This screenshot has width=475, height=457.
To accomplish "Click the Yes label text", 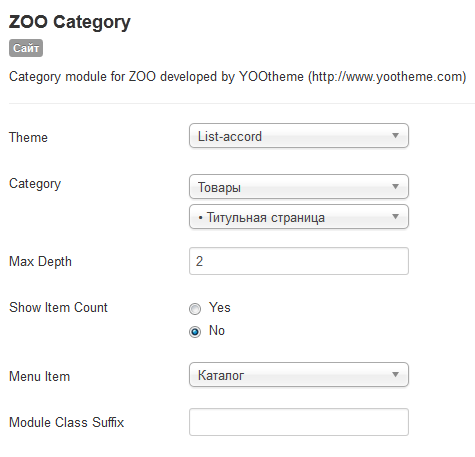I will (x=220, y=307).
